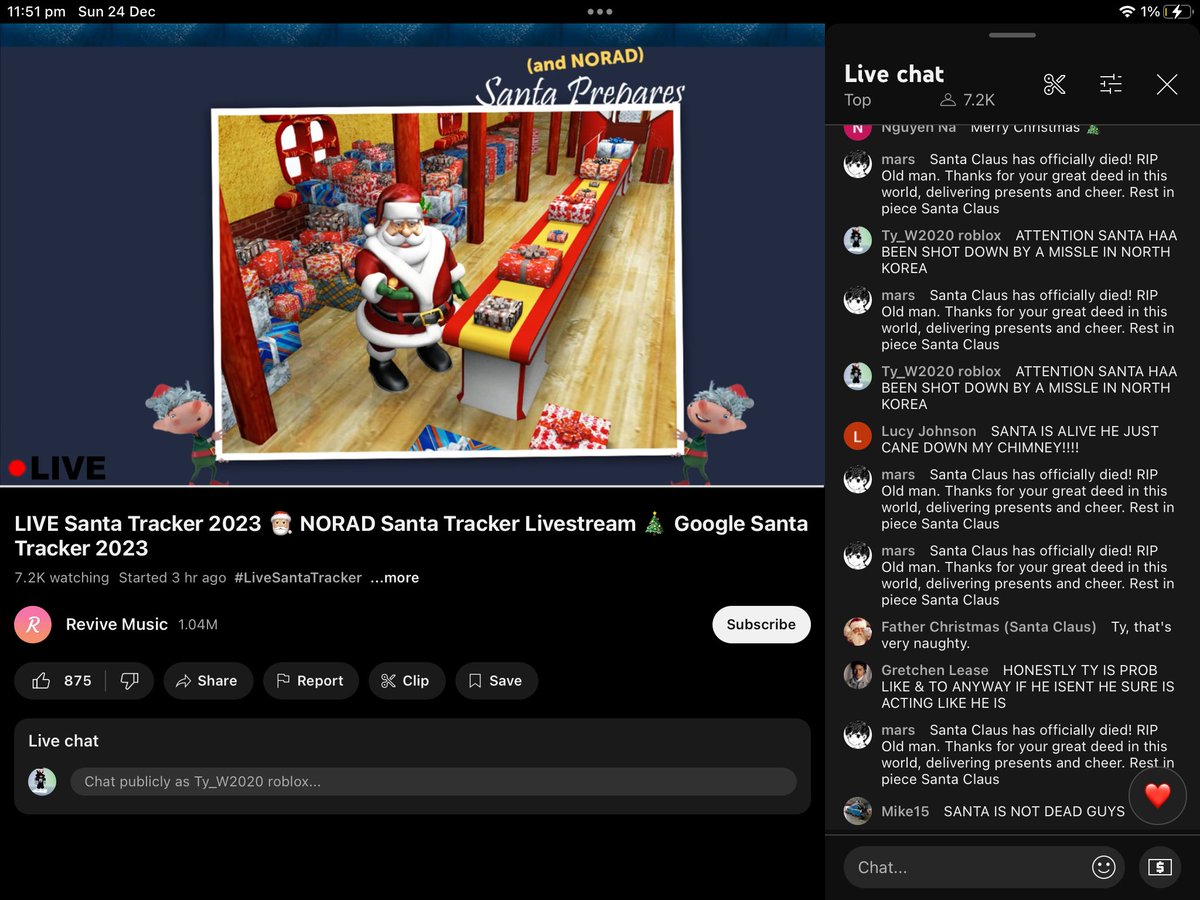Tap the '7.2K watching' text

coord(62,578)
